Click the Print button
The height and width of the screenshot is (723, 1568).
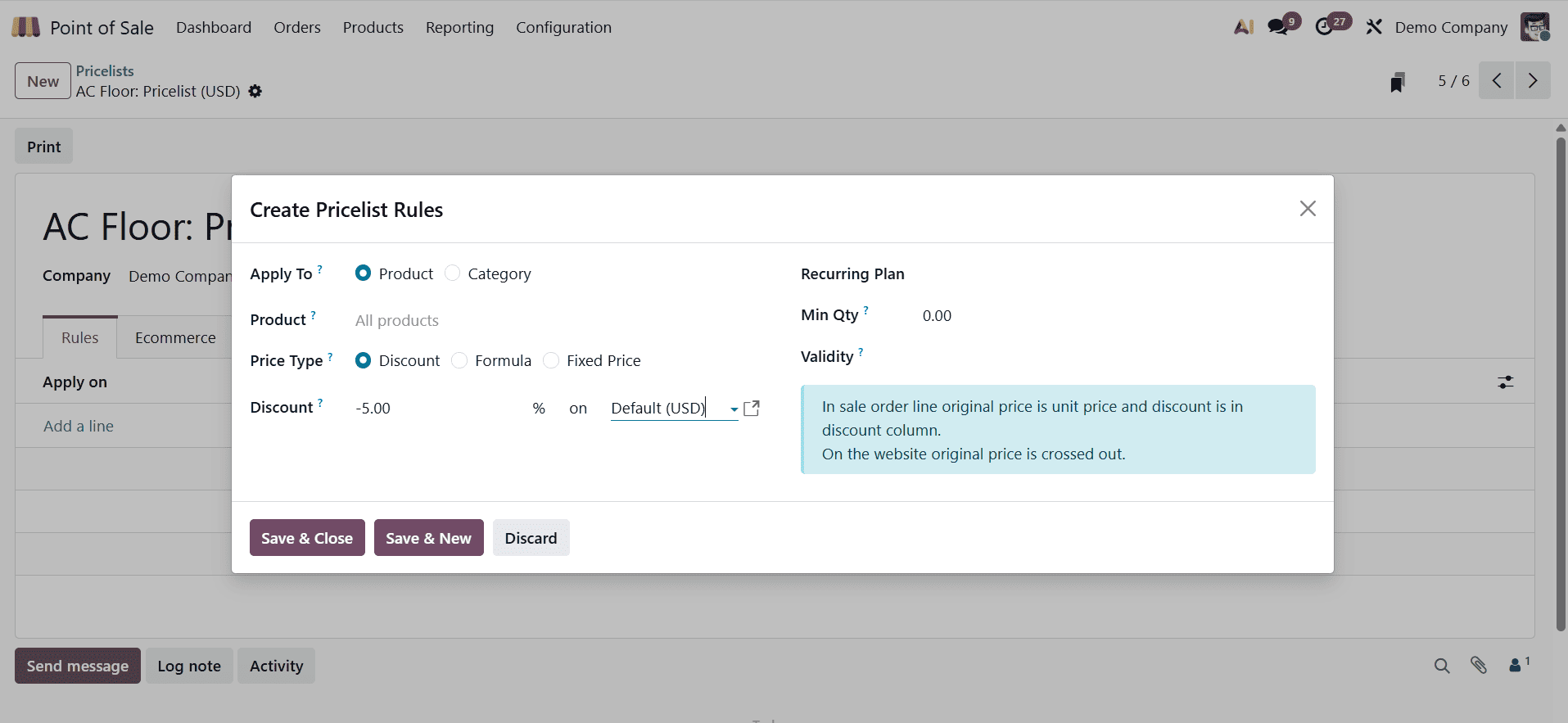point(44,147)
